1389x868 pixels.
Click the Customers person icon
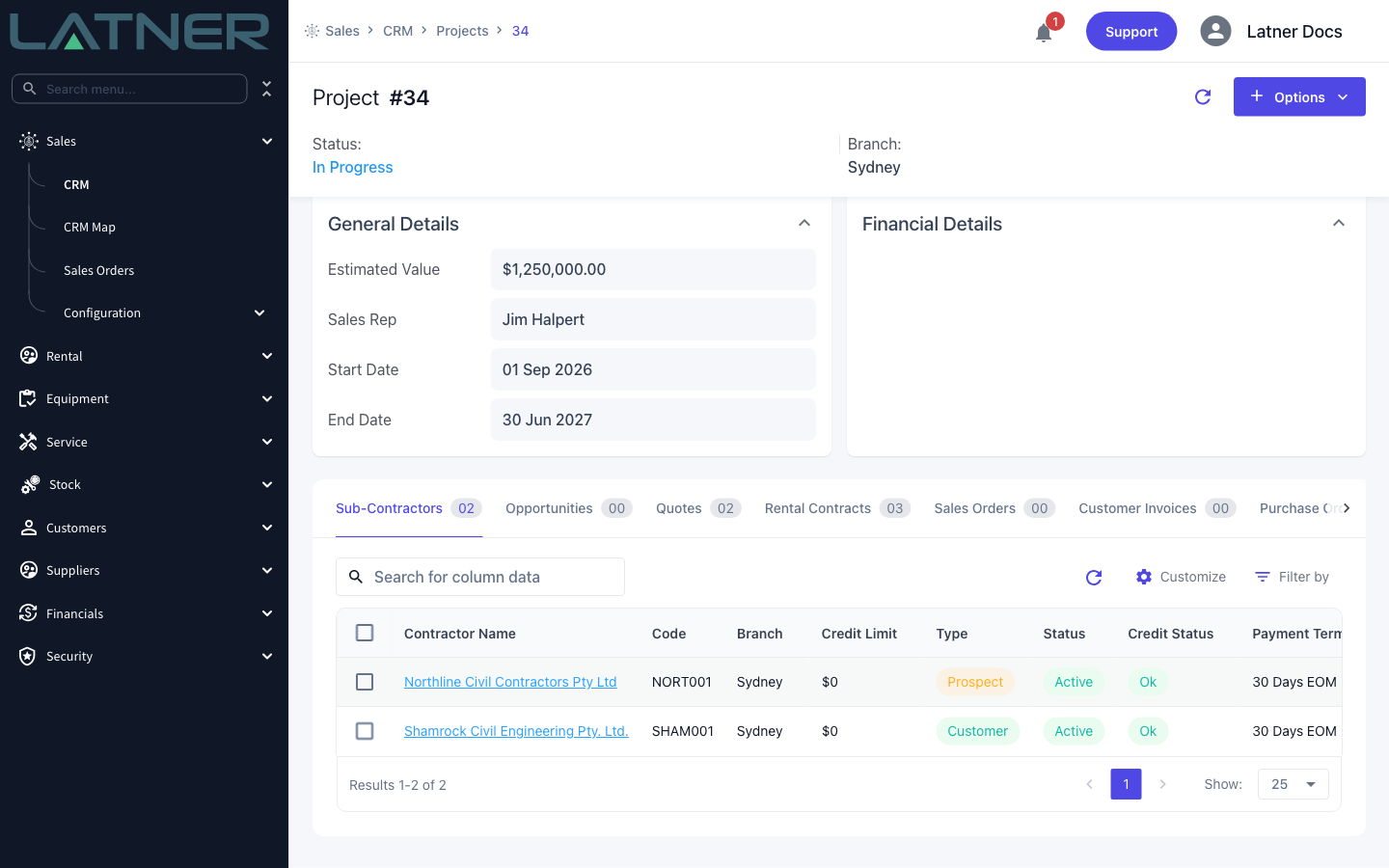(x=29, y=528)
